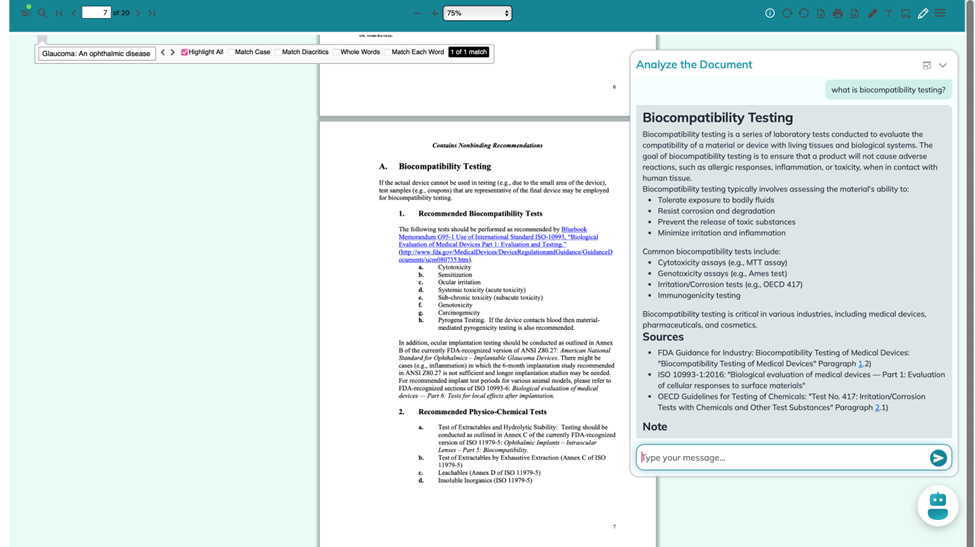Go to the previous page

73,13
